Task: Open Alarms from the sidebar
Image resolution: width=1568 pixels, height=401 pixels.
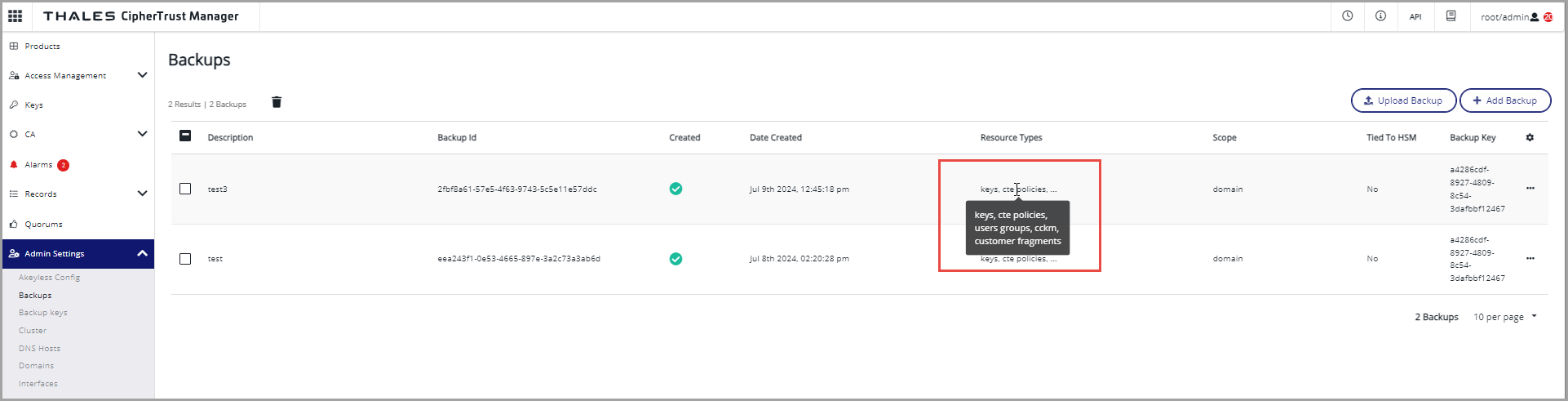Action: pos(38,165)
